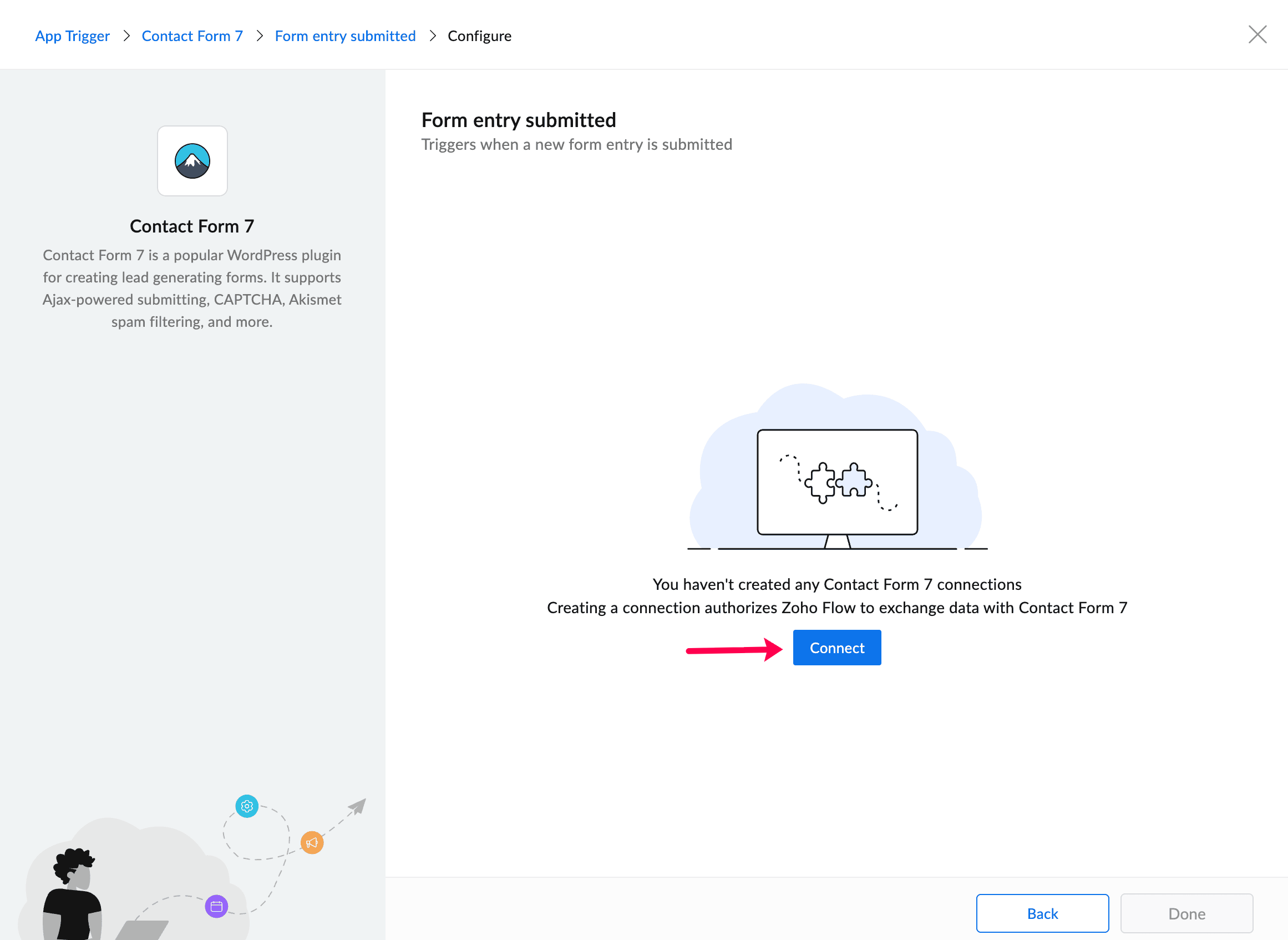Click the Contact Form 7 mountain logo
The height and width of the screenshot is (940, 1288).
tap(192, 161)
